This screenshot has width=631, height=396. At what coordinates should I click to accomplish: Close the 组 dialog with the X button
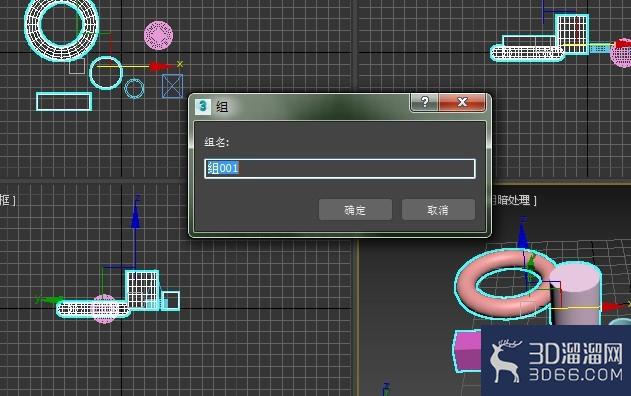click(x=462, y=102)
